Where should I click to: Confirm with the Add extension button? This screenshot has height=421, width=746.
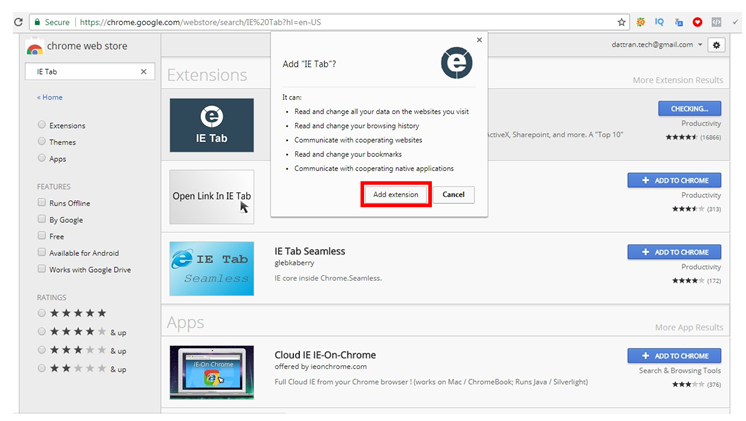(x=395, y=194)
